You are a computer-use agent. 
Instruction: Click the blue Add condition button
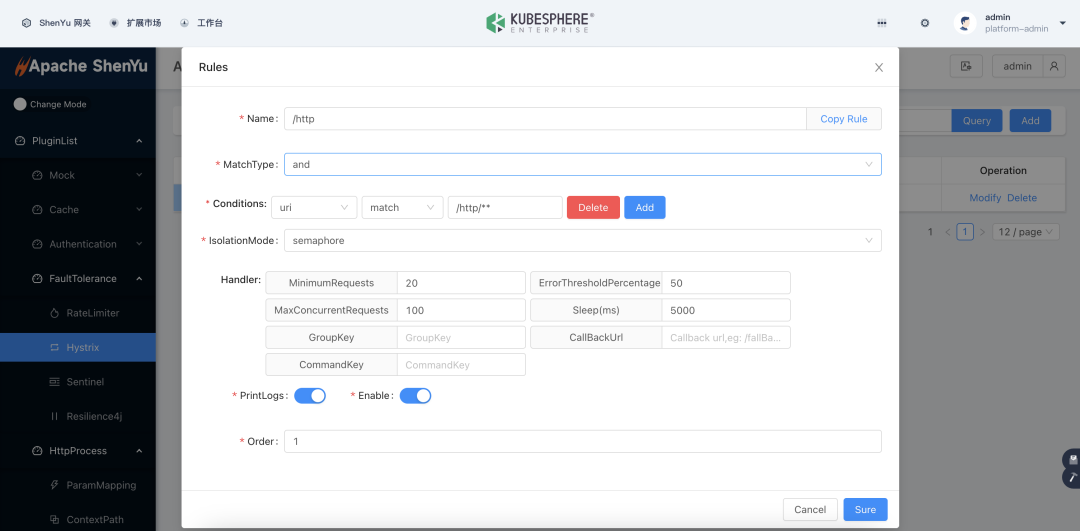pos(645,207)
